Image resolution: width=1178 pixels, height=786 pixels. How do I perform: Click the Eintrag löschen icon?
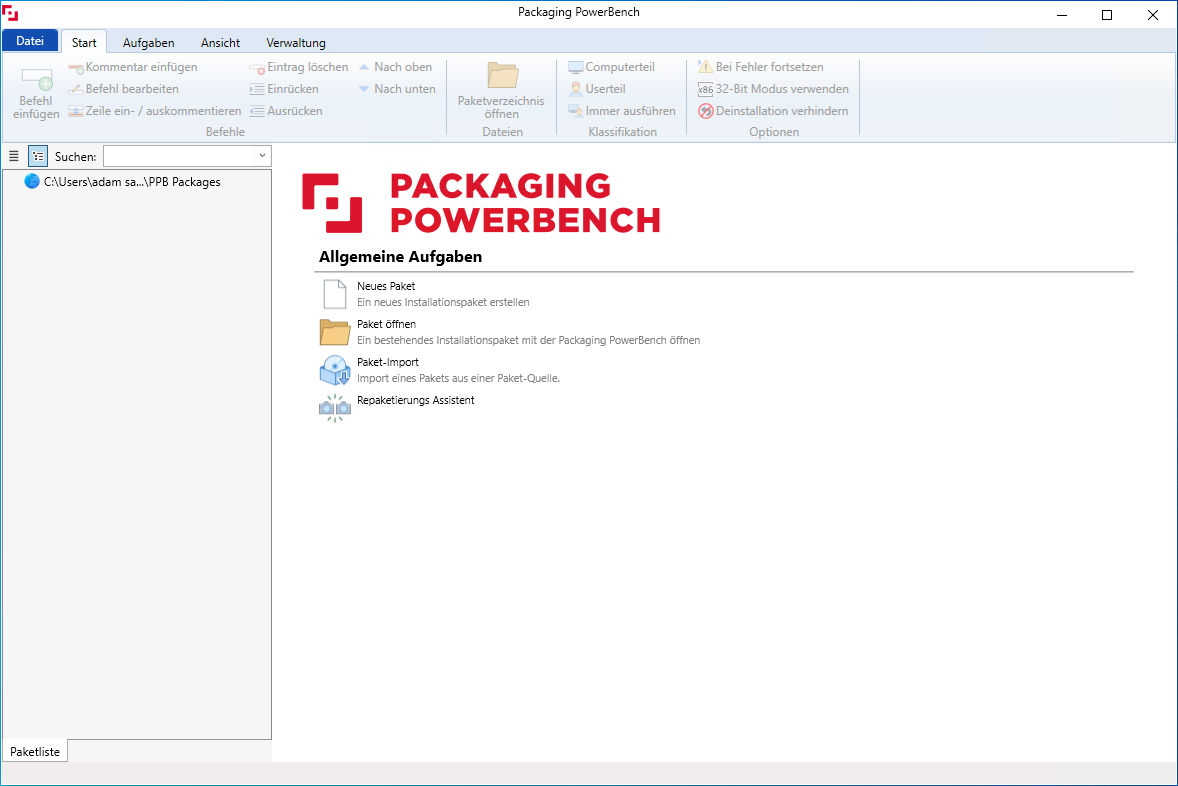(257, 68)
